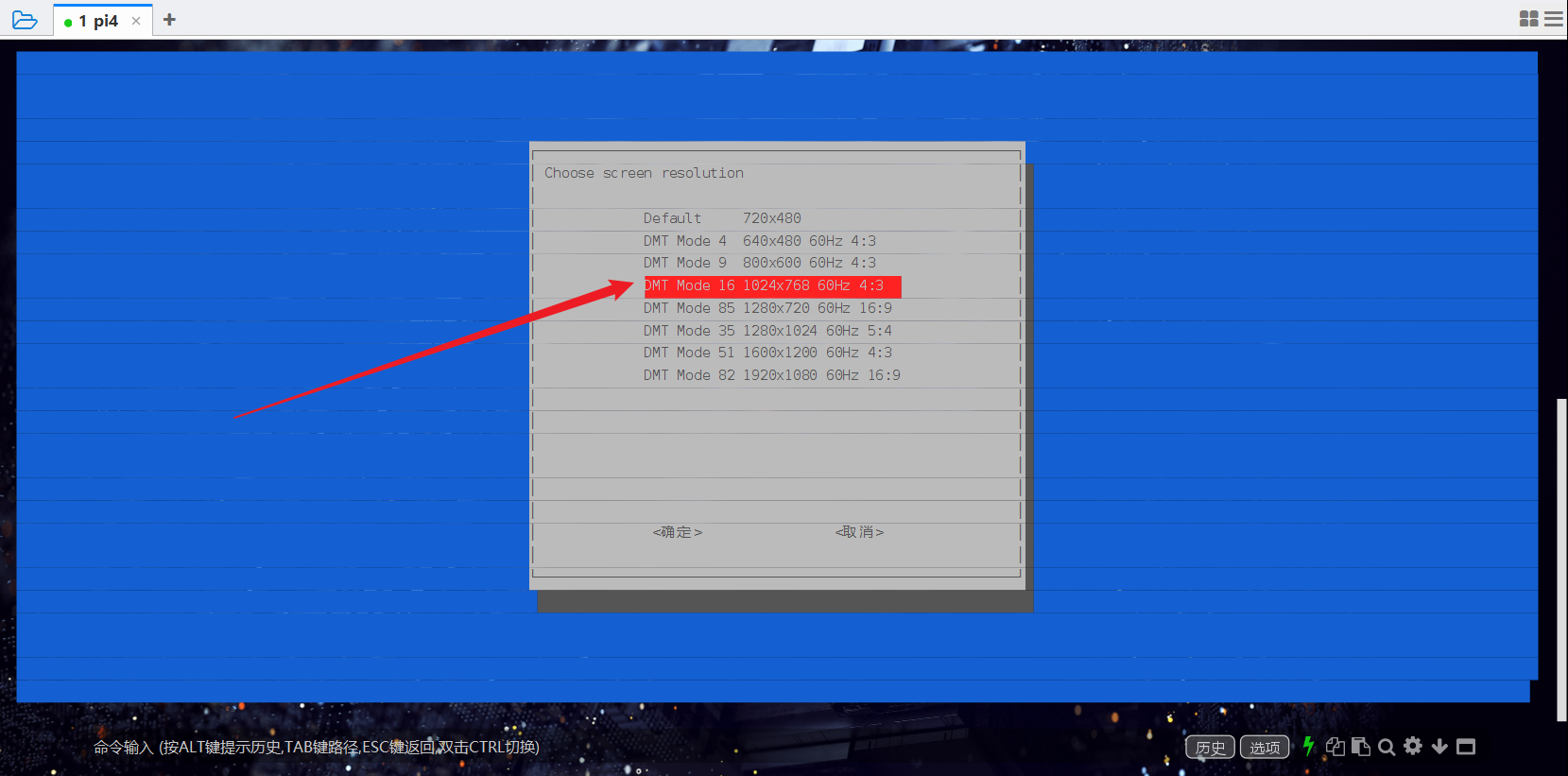This screenshot has height=776, width=1568.
Task: Open the folder icon at top left
Action: (25, 20)
